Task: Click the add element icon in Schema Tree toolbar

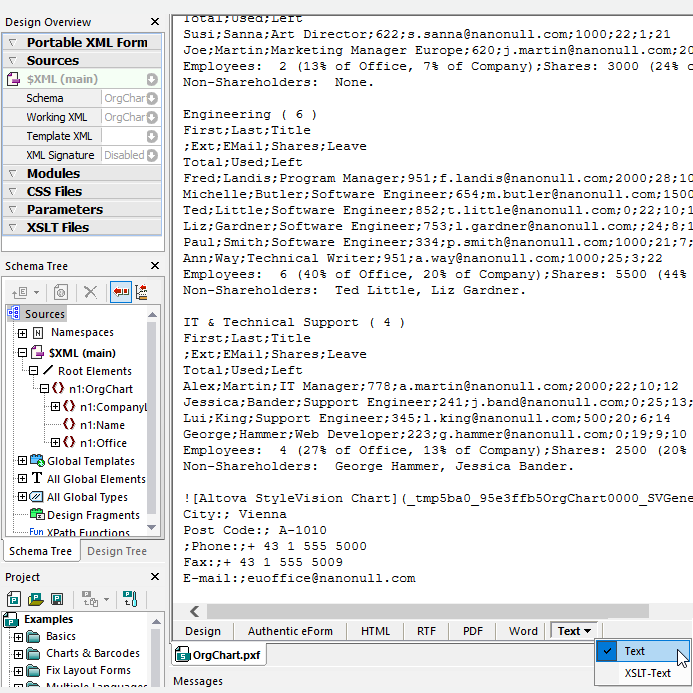Action: (x=21, y=291)
